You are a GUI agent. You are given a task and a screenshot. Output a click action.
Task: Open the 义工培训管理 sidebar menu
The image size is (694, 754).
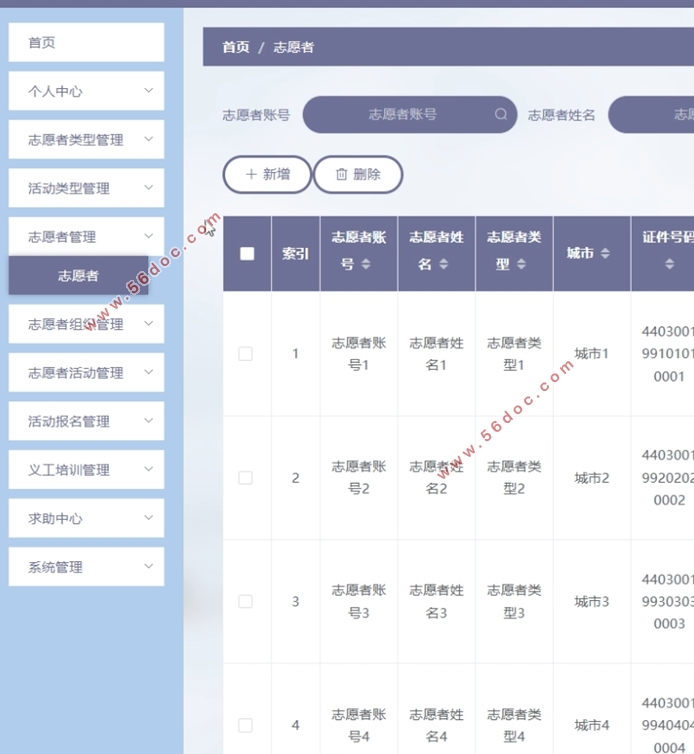(86, 470)
